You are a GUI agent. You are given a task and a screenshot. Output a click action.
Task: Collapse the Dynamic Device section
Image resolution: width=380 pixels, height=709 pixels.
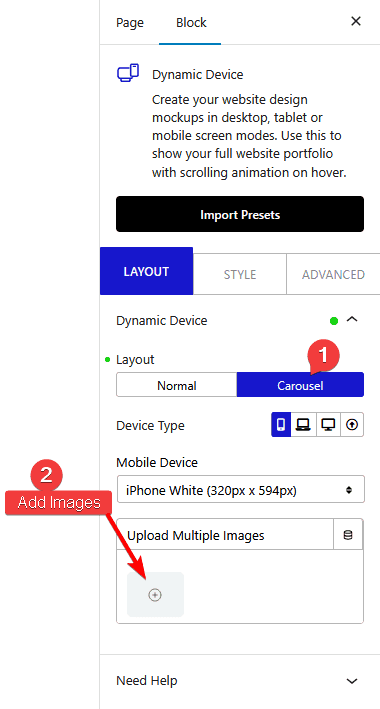coord(352,320)
